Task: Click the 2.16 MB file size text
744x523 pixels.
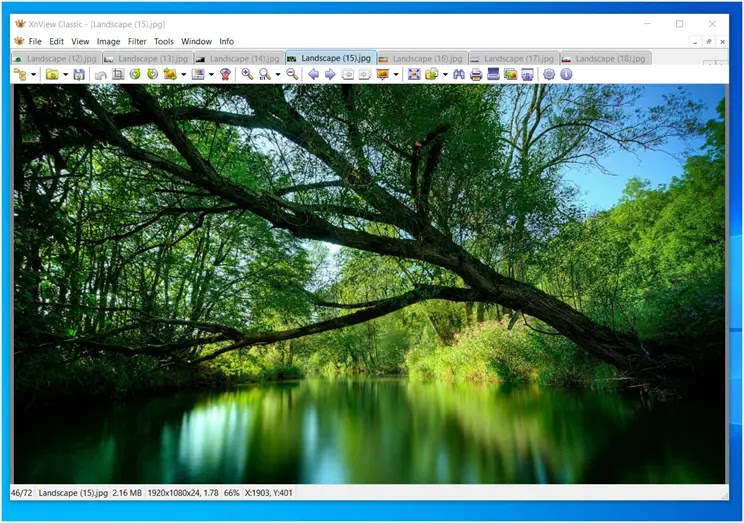Action: point(127,493)
